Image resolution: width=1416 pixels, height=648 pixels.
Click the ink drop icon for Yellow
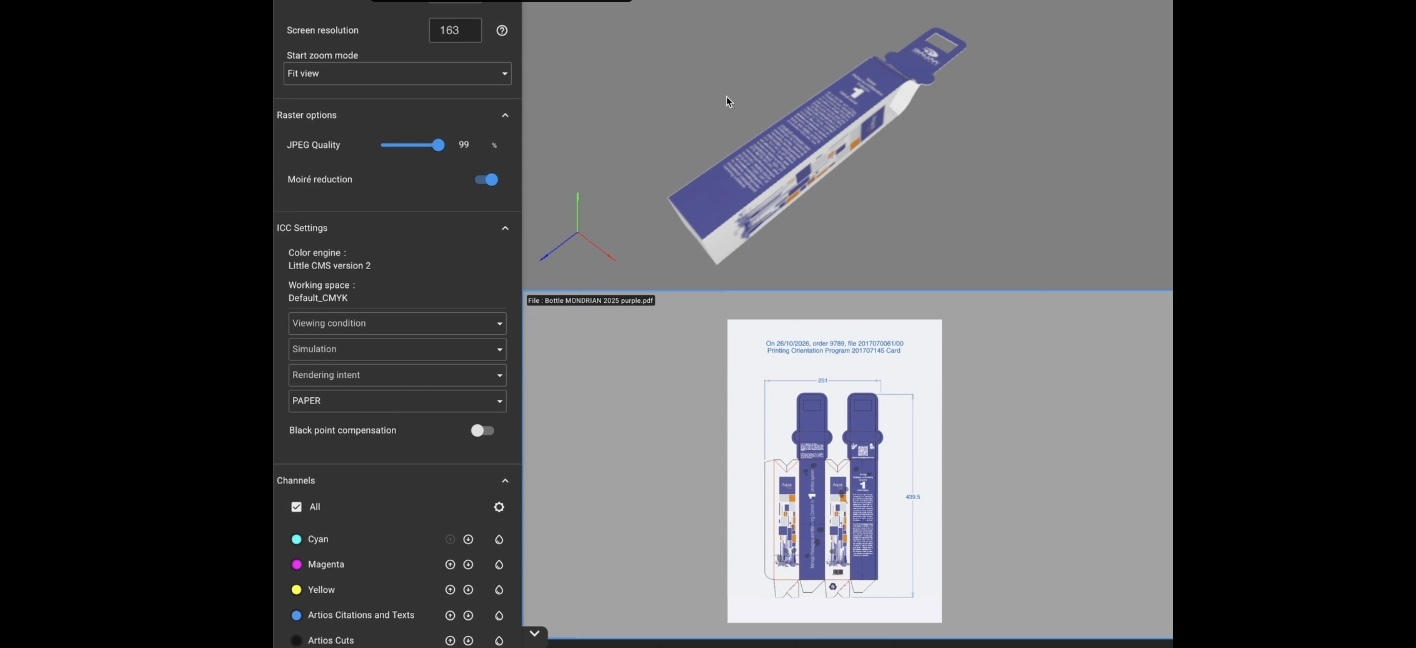[x=499, y=590]
